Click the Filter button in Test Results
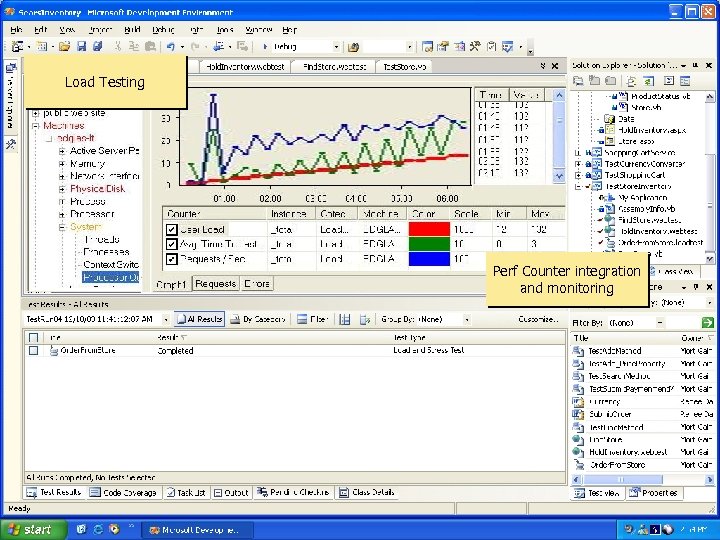Viewport: 720px width, 540px height. coord(312,319)
